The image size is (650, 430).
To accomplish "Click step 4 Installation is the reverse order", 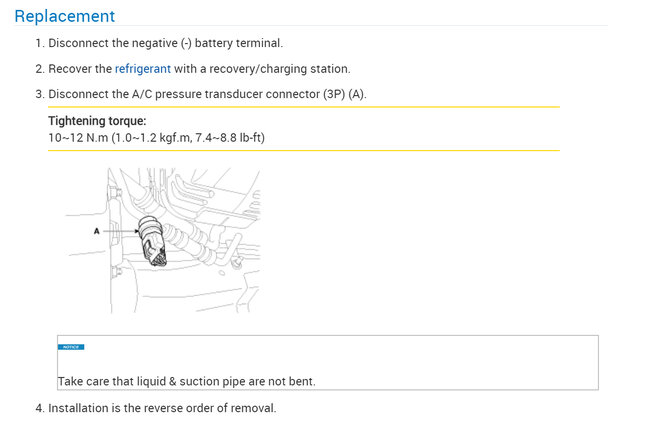I will pyautogui.click(x=161, y=408).
